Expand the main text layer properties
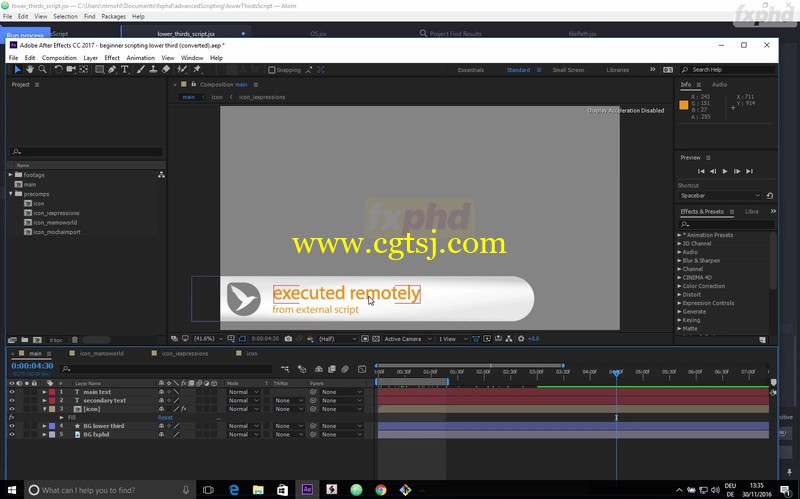 click(x=44, y=392)
